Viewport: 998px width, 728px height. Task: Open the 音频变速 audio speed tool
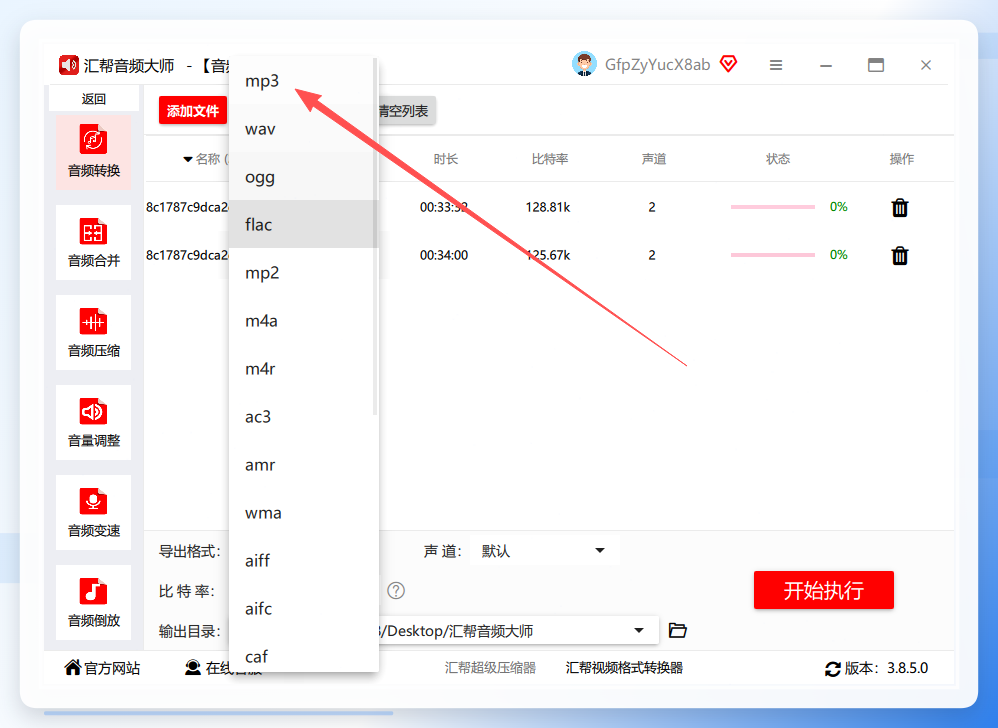coord(94,512)
